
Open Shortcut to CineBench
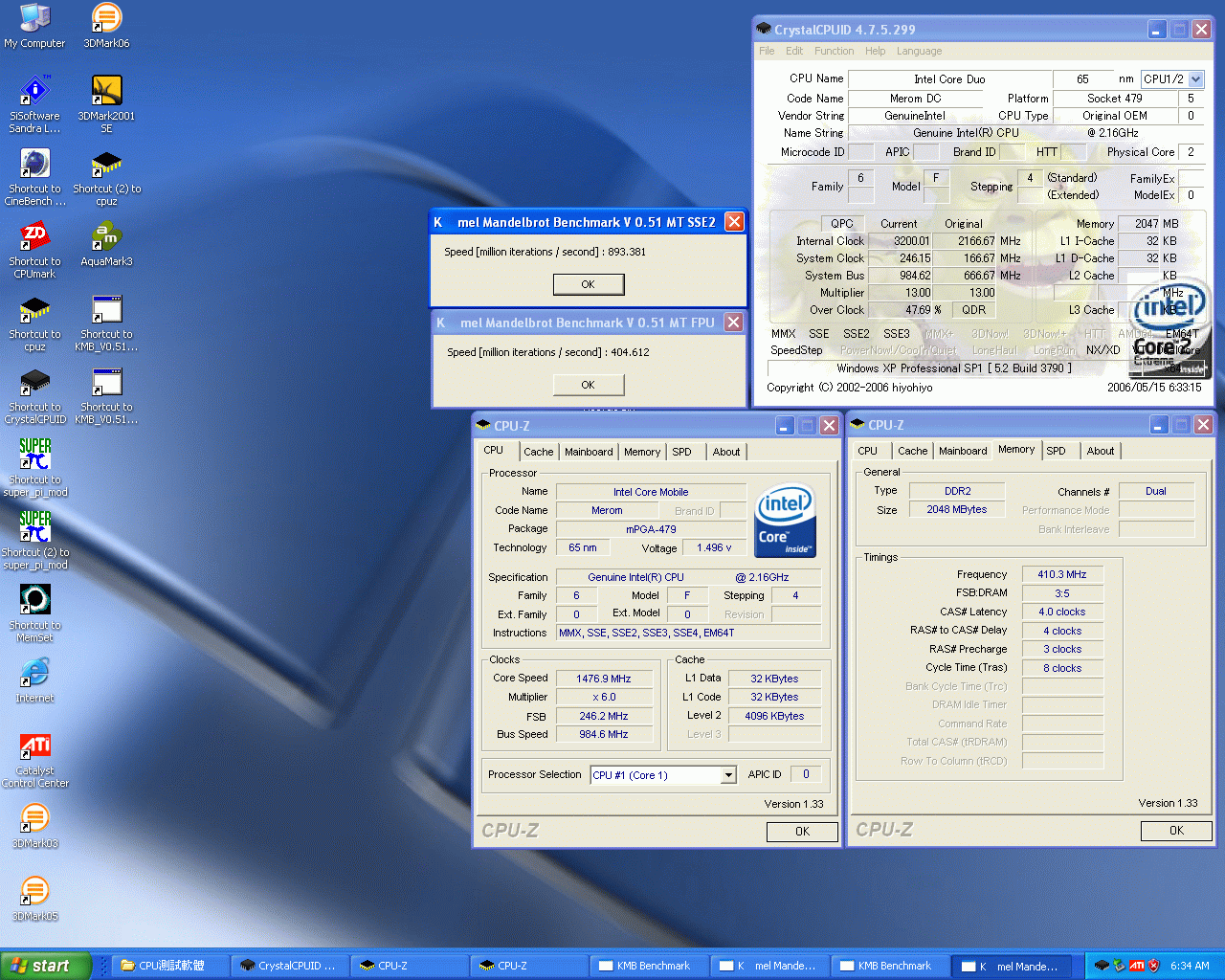[x=34, y=165]
